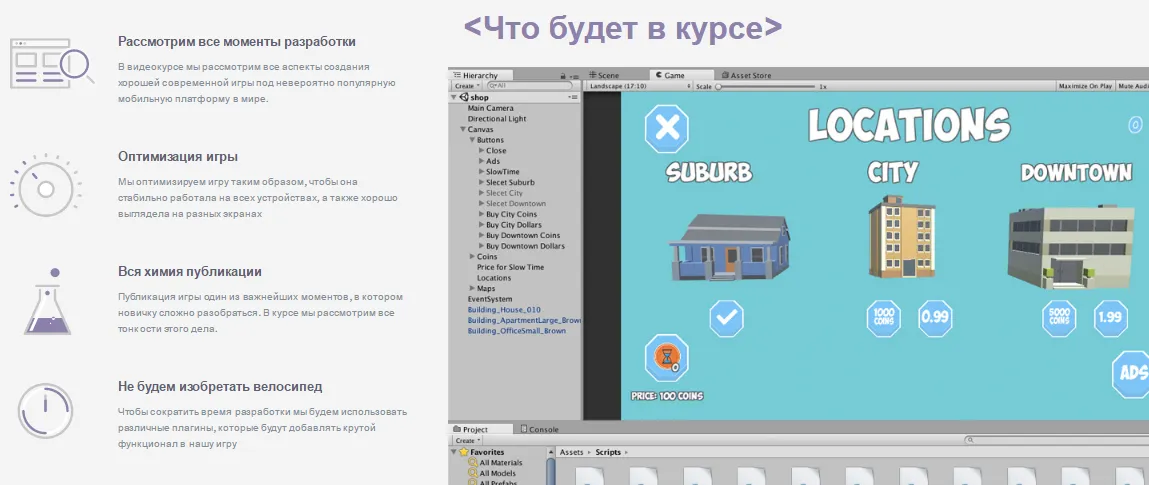Click the ADS octagon icon
Screen dimensions: 1149x485
pos(1132,372)
